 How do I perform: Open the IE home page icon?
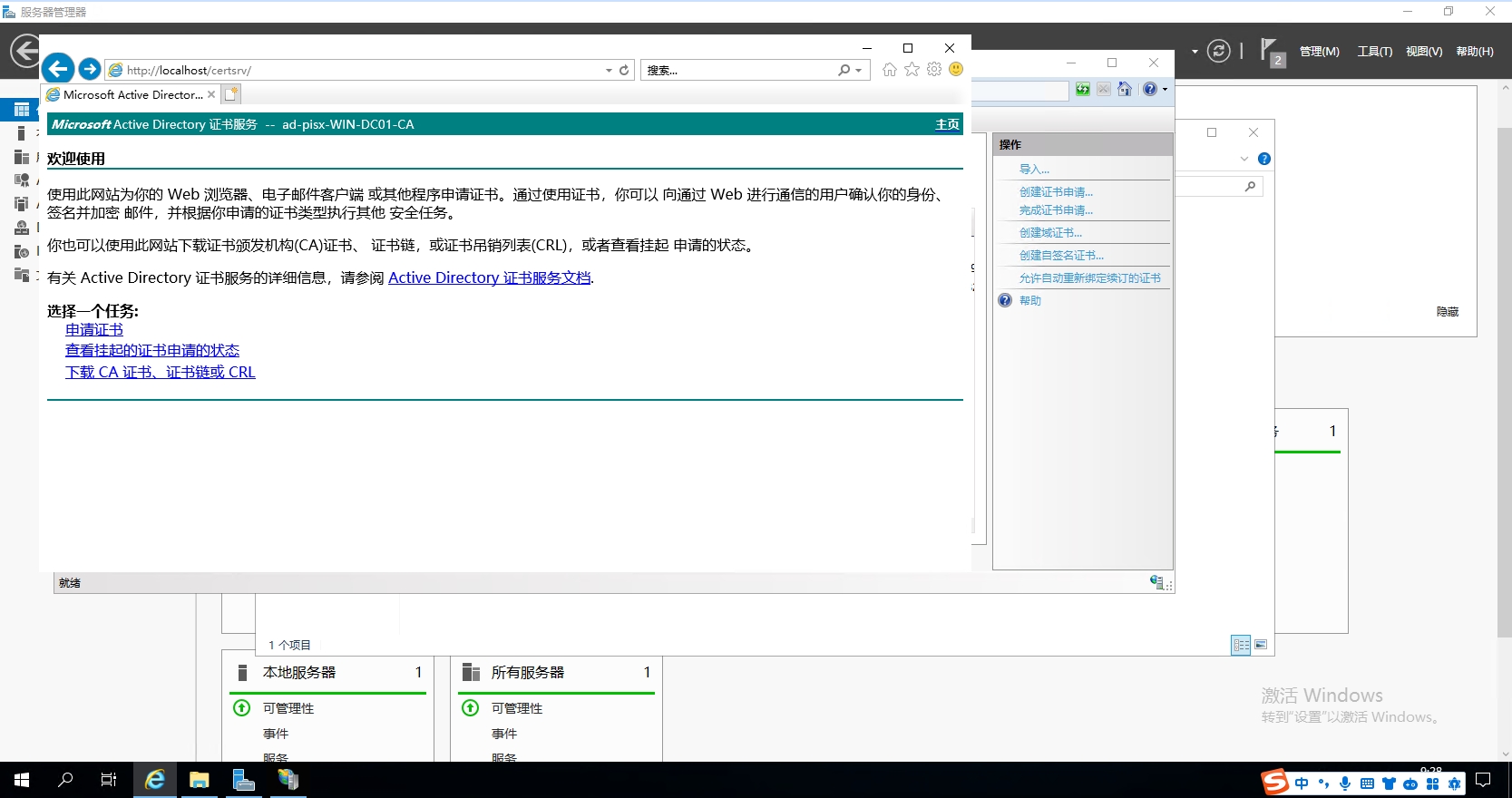[890, 70]
